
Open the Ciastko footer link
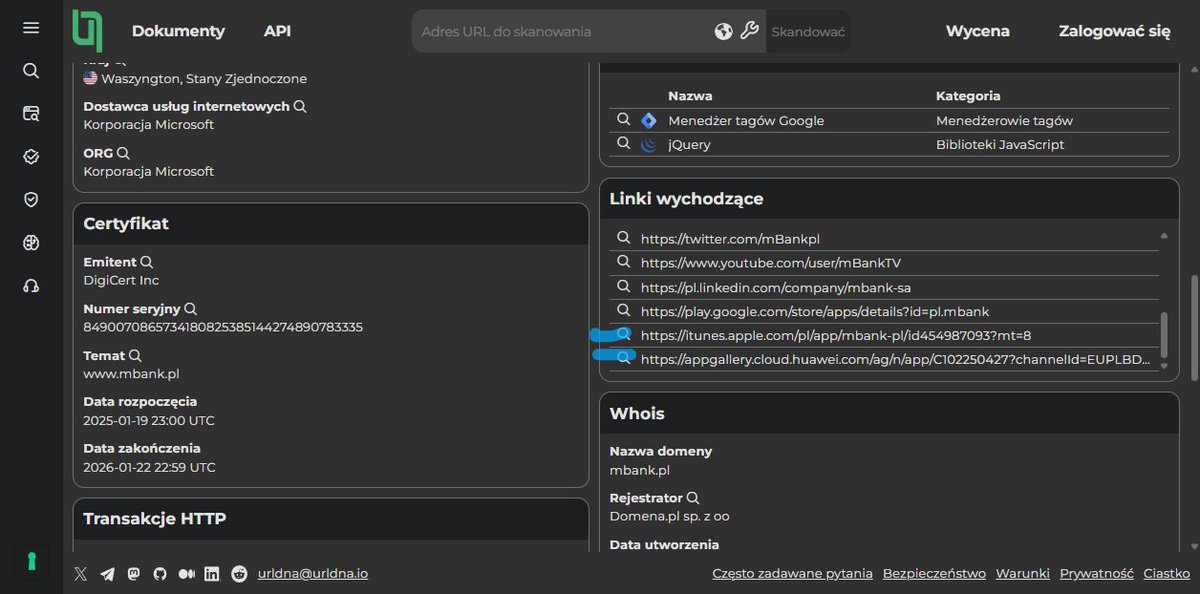[1166, 574]
